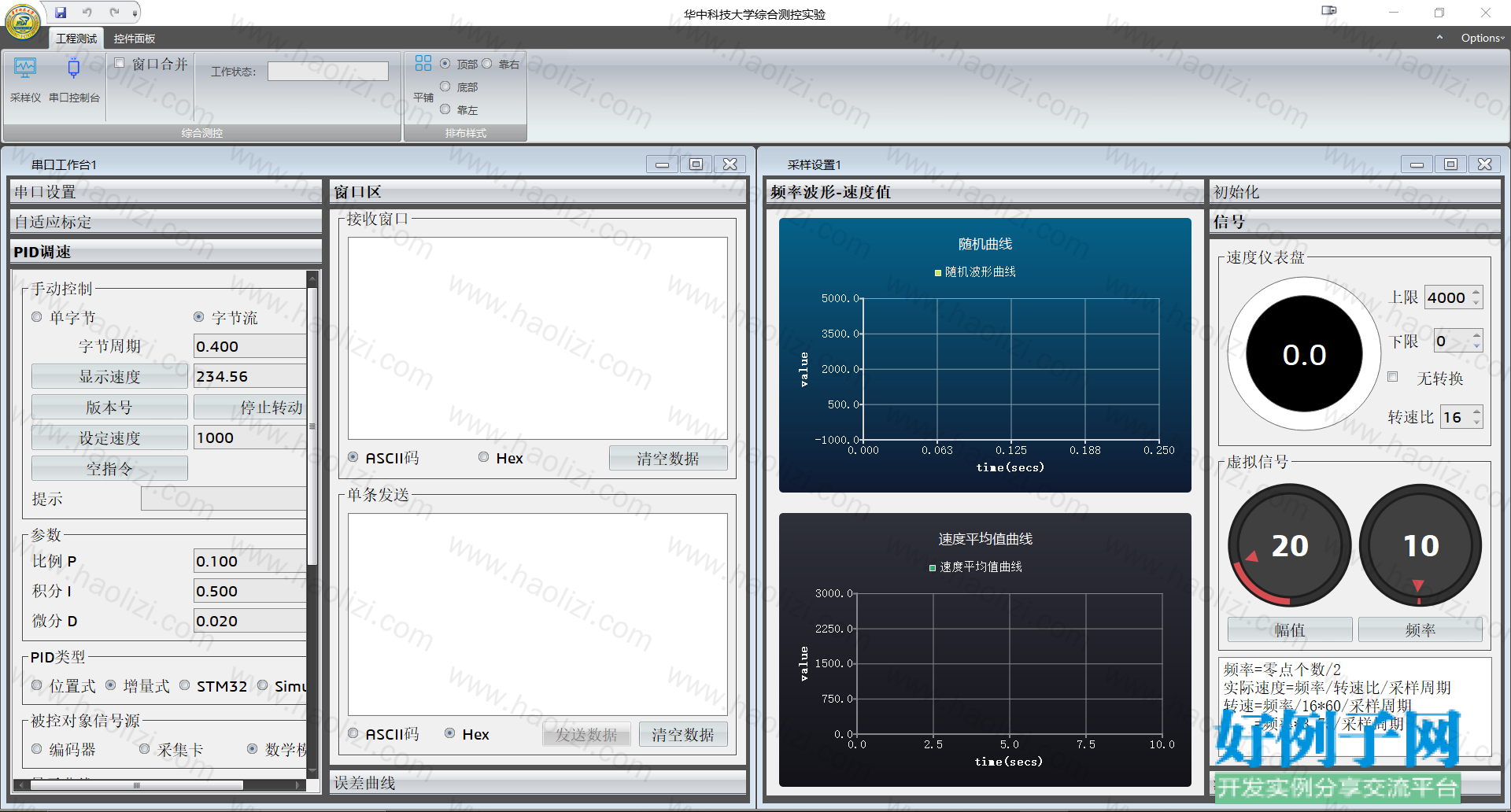The image size is (1511, 812).
Task: Adjust the amplitude knob showing 20
Action: coord(1290,545)
